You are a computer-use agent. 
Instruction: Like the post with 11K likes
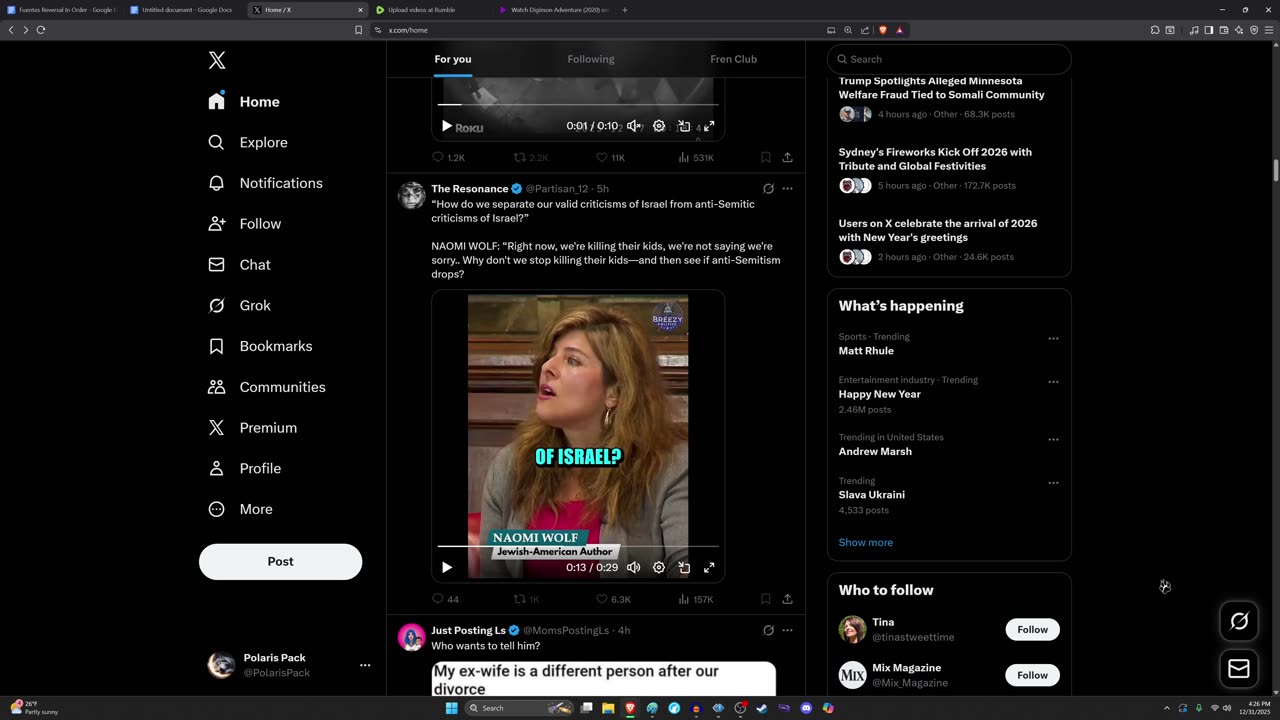[610, 157]
